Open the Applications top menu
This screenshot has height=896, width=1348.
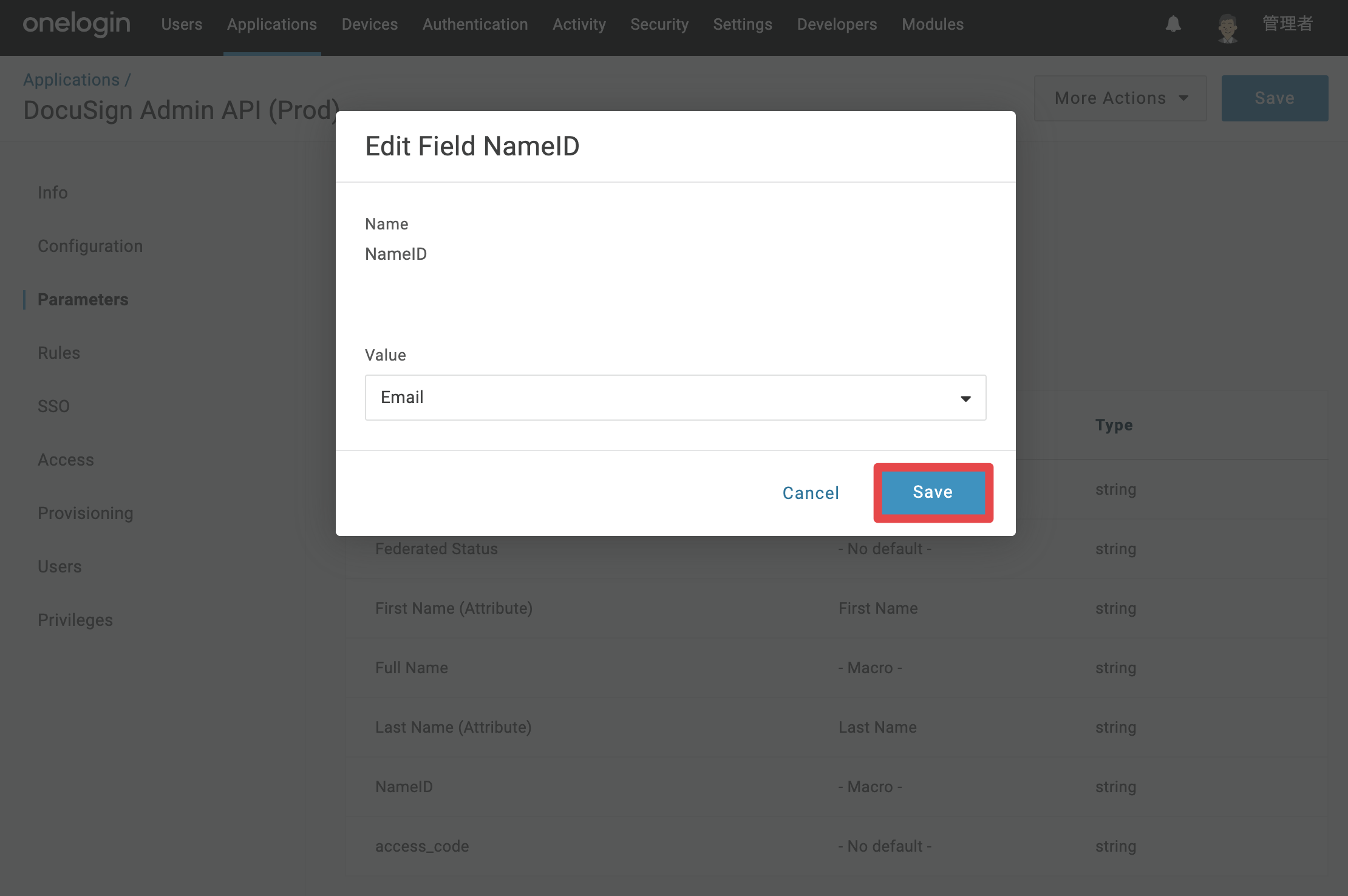272,24
